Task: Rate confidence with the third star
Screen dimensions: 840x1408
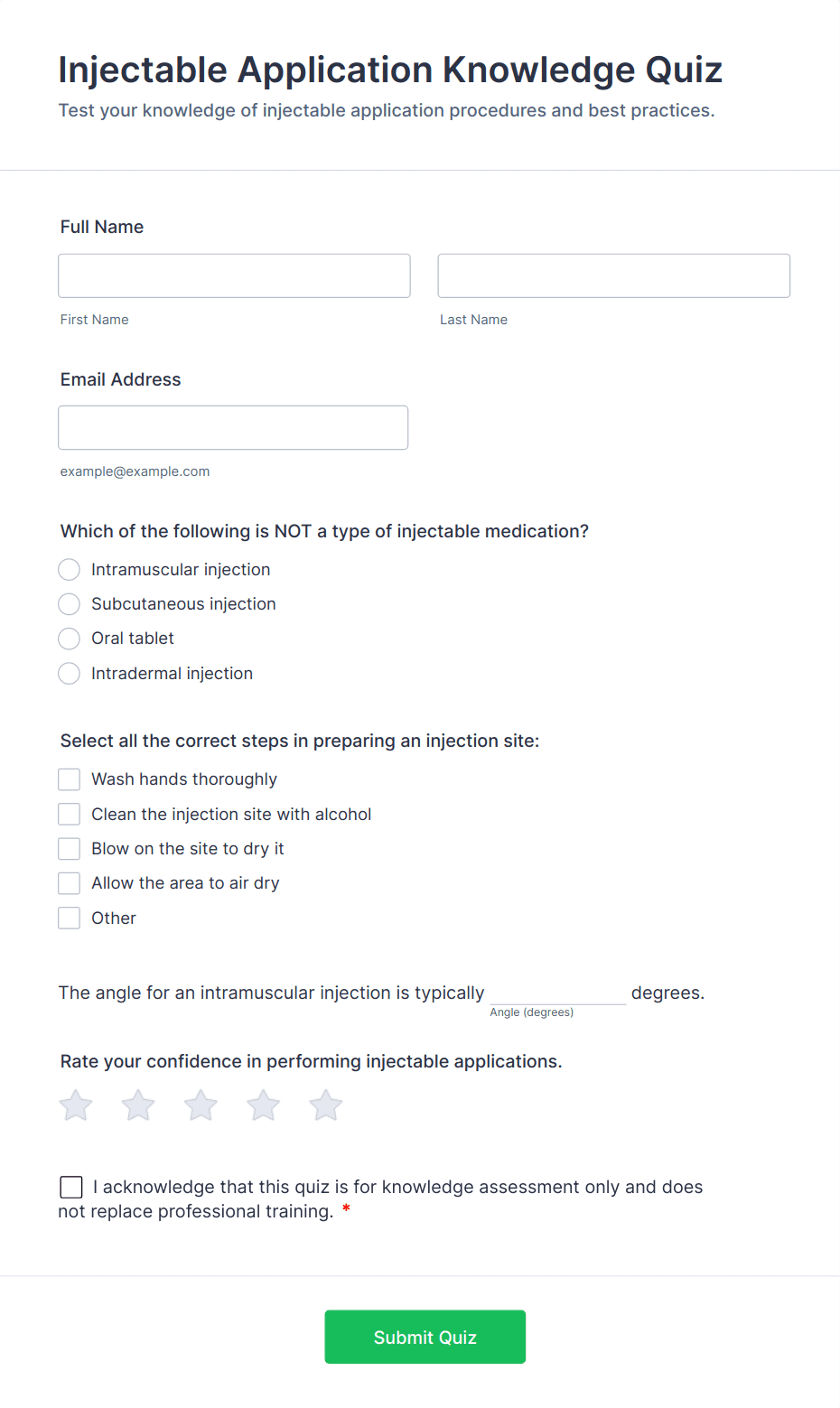Action: 201,1105
